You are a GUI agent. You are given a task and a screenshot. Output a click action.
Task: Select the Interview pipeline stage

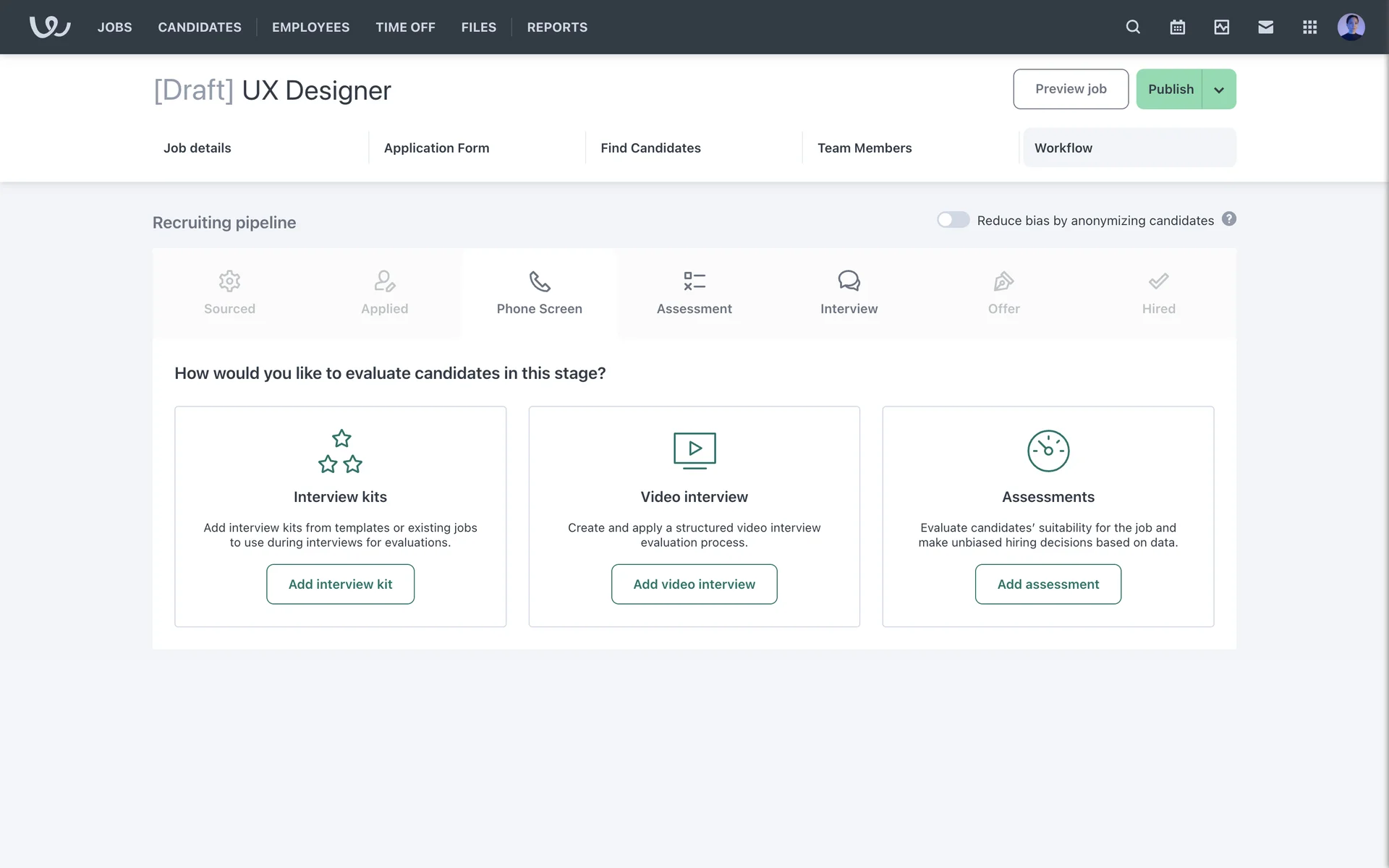coord(849,294)
